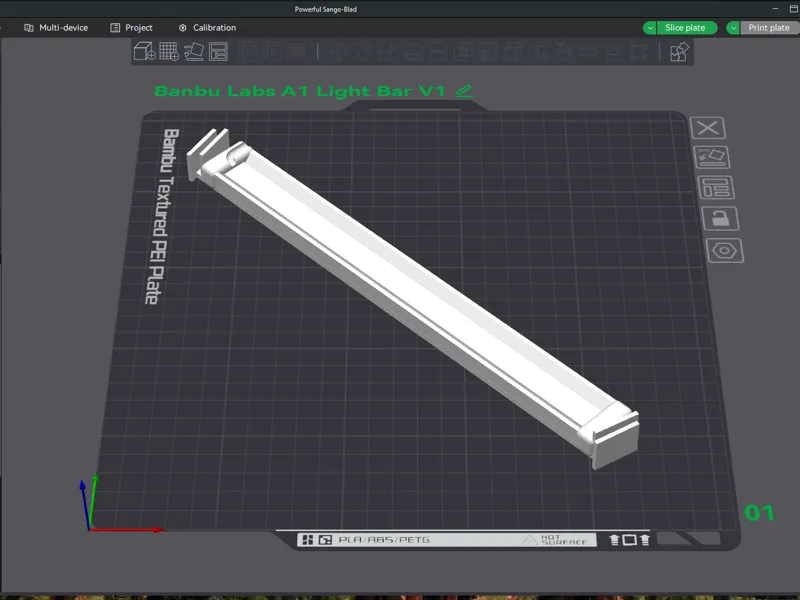Switch to the Multi-device tab
The height and width of the screenshot is (600, 800).
click(56, 28)
